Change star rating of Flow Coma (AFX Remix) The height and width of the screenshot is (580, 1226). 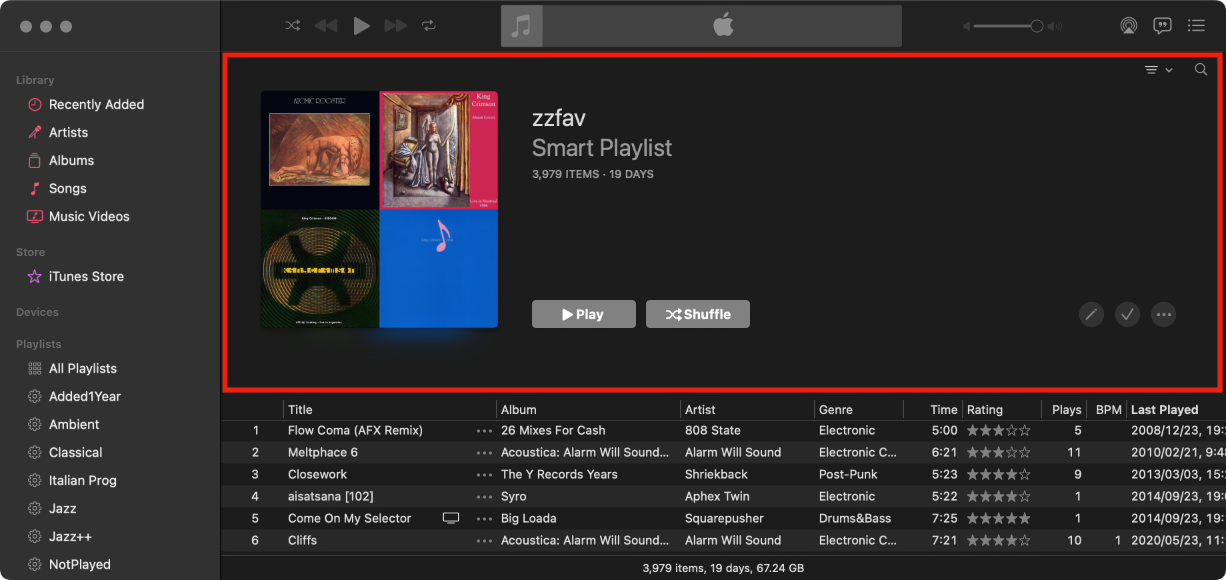pos(997,430)
